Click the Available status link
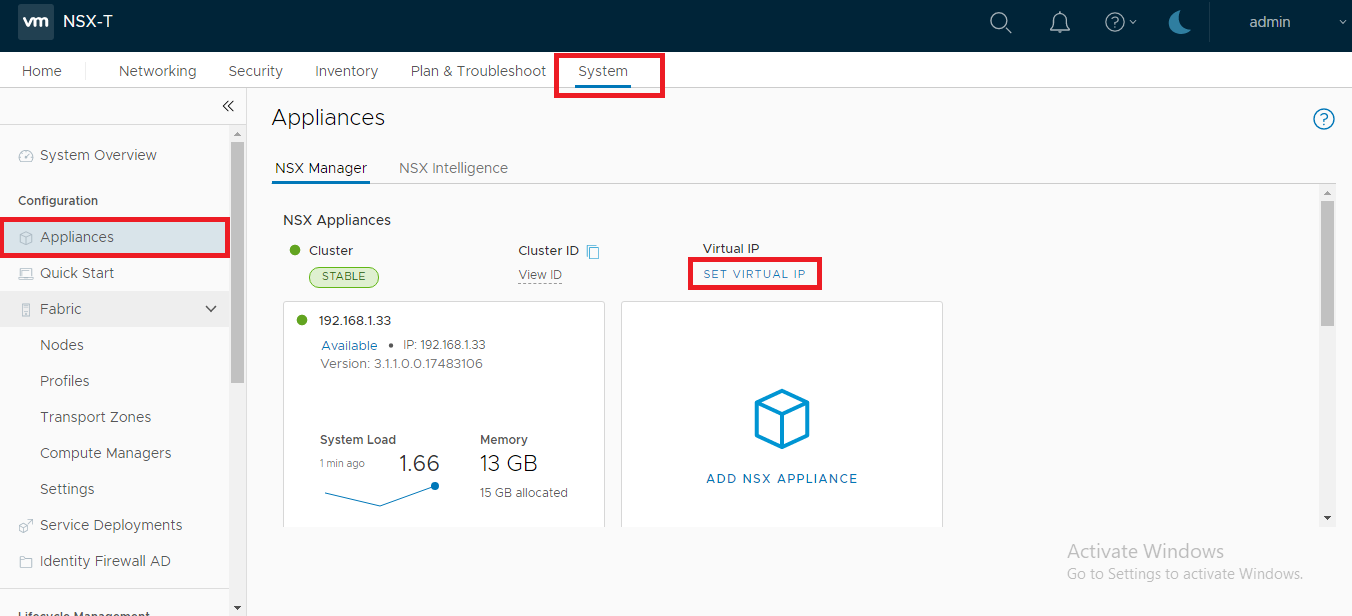Image resolution: width=1352 pixels, height=616 pixels. point(349,345)
